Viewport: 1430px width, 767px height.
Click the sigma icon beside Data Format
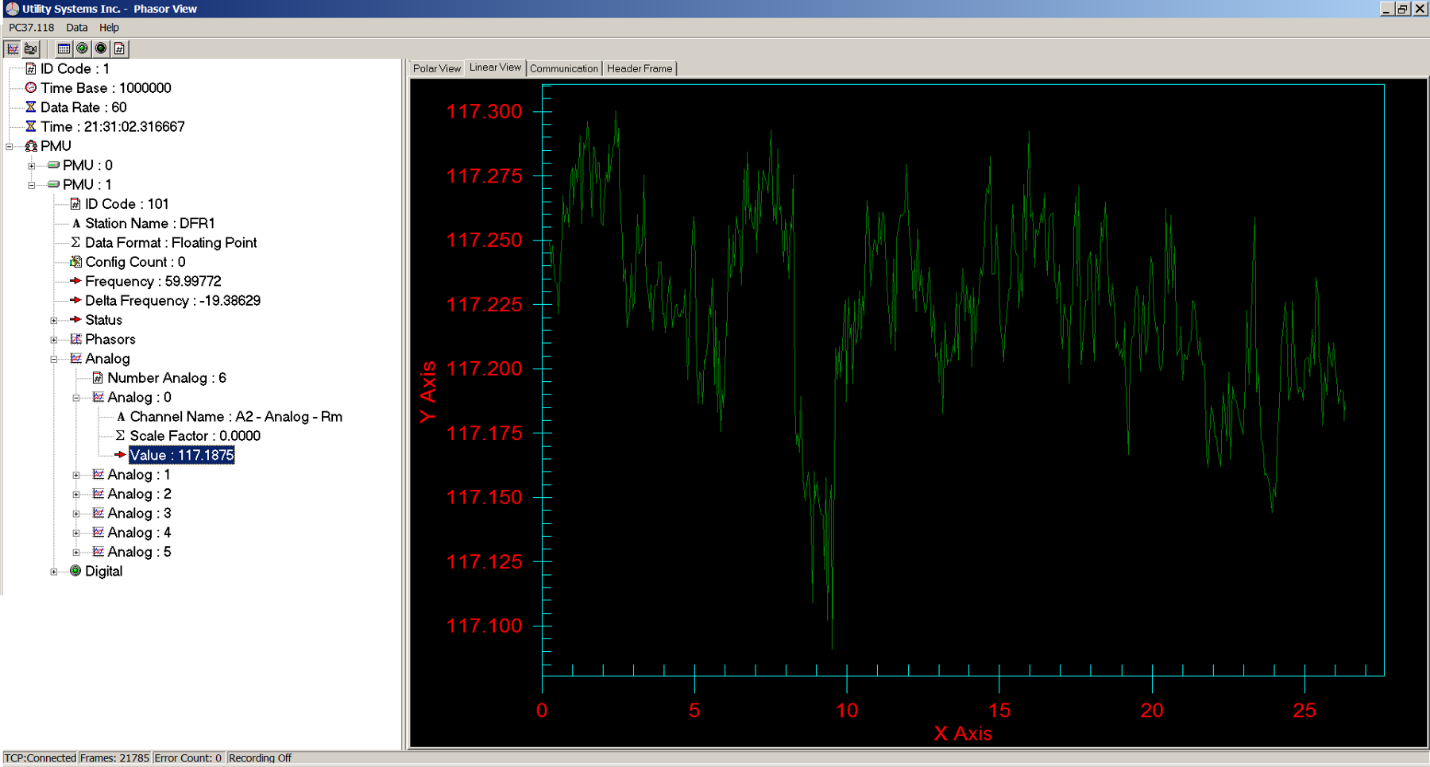click(x=76, y=243)
